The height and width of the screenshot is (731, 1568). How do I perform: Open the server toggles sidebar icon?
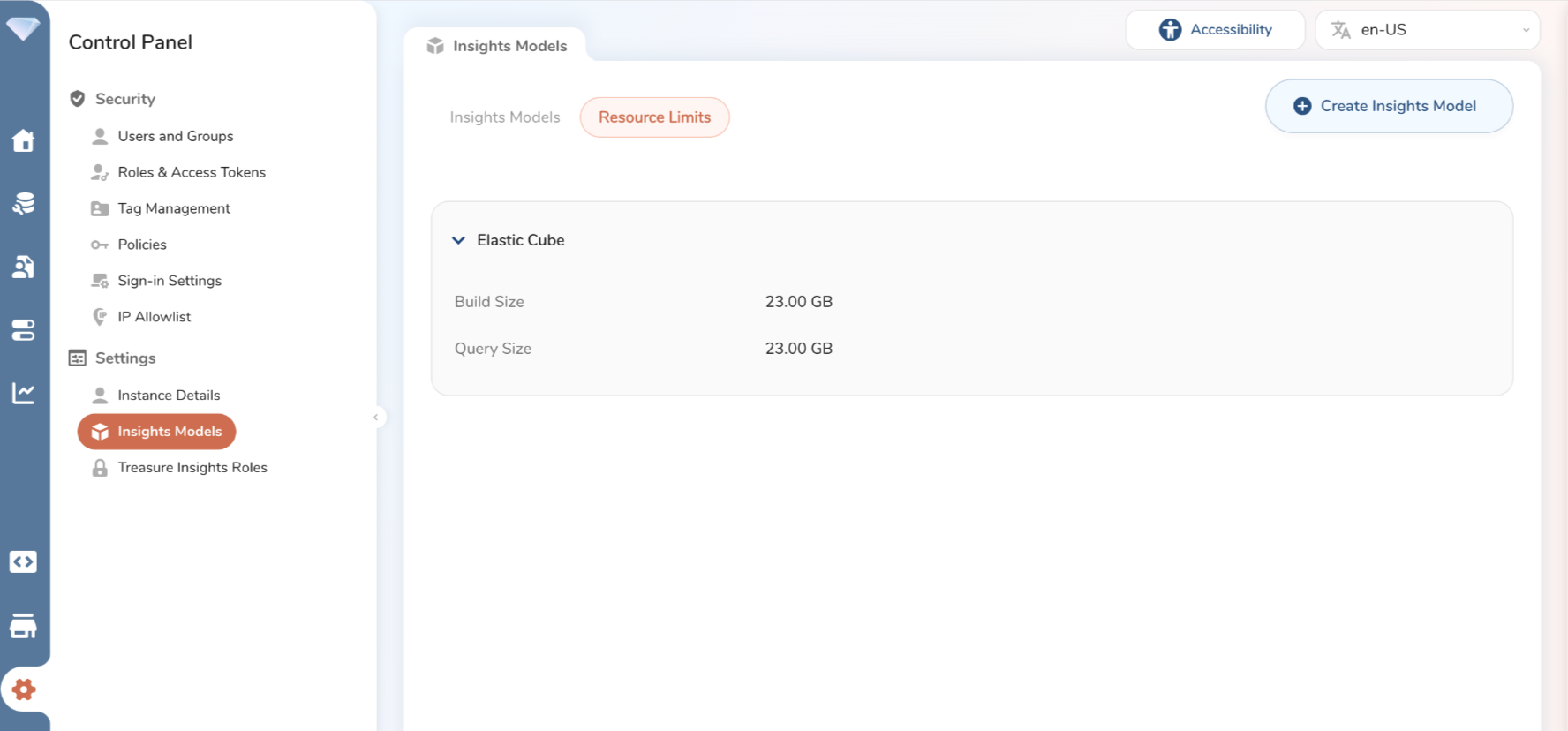point(24,330)
